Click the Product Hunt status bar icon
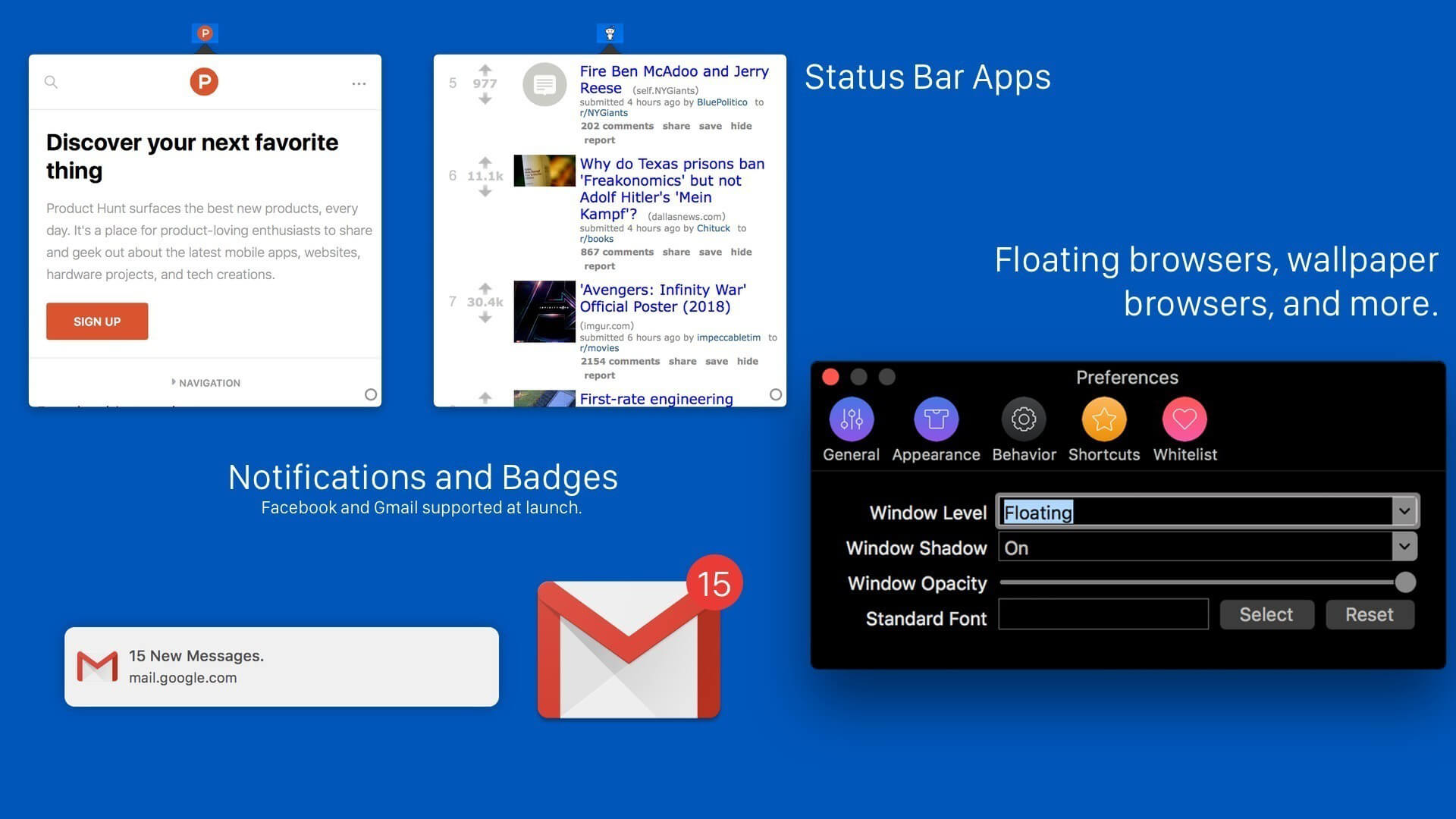 [205, 33]
